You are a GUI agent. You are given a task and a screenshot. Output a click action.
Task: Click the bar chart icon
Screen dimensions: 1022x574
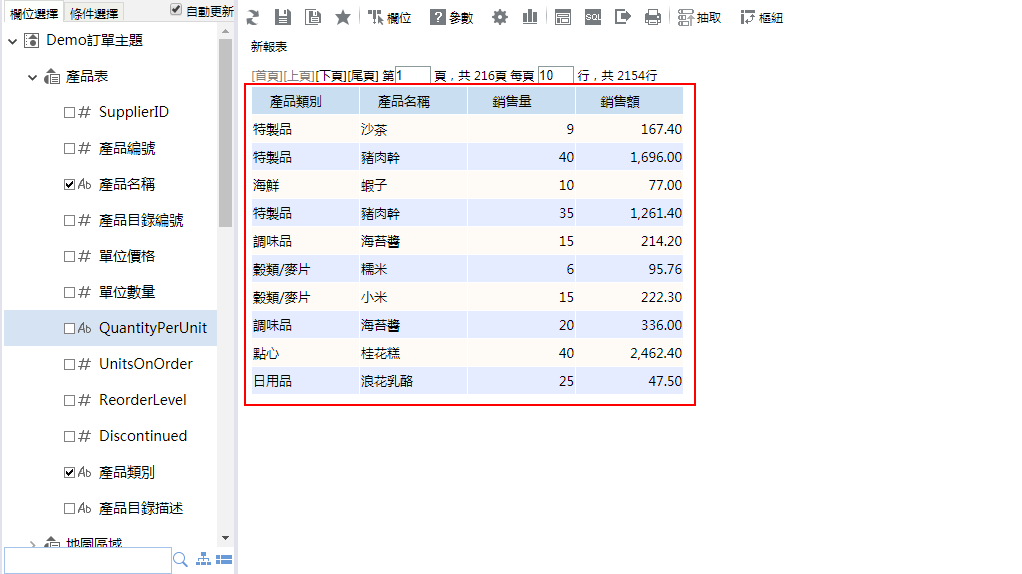pyautogui.click(x=529, y=17)
